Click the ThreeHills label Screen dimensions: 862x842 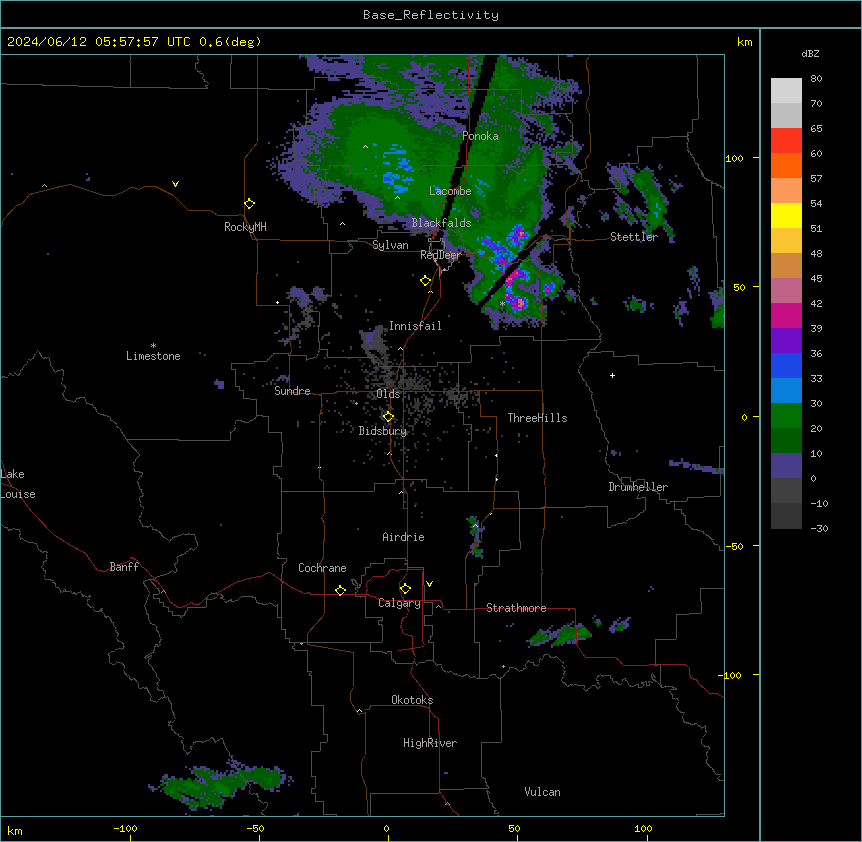point(537,418)
